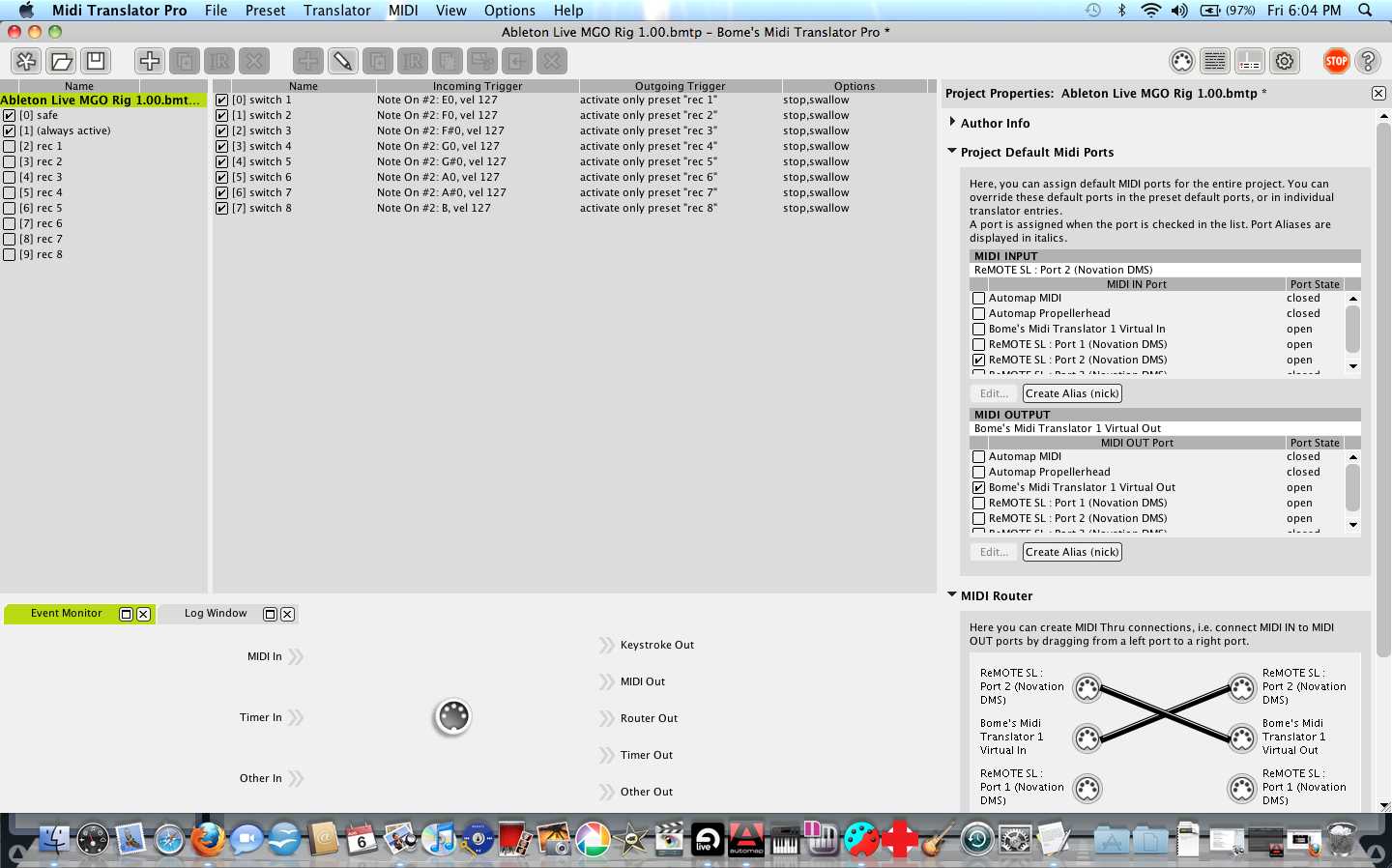Open the Preset menu
The height and width of the screenshot is (868, 1392).
tap(265, 10)
